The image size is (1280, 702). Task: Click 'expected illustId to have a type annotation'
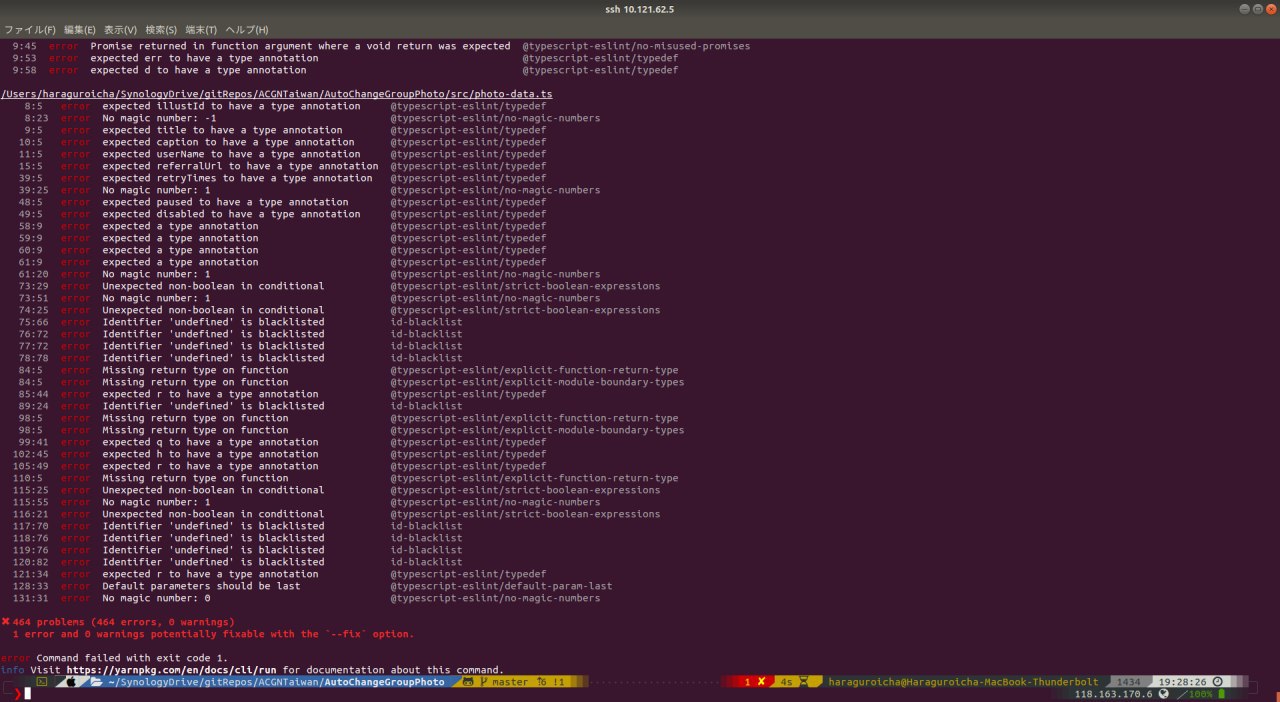pos(231,106)
